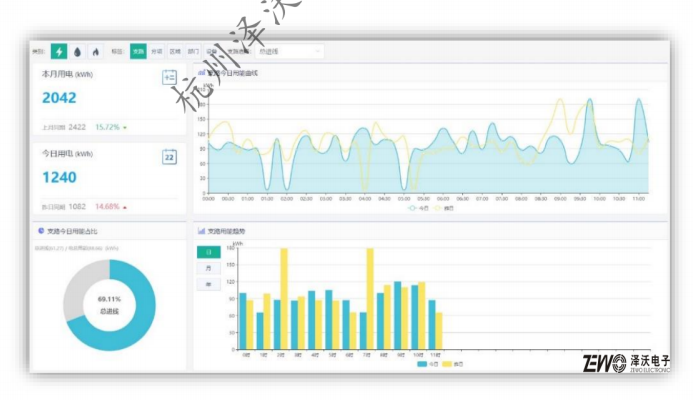Click the blue bar at 9时
This screenshot has height=400, width=693.
click(x=397, y=316)
